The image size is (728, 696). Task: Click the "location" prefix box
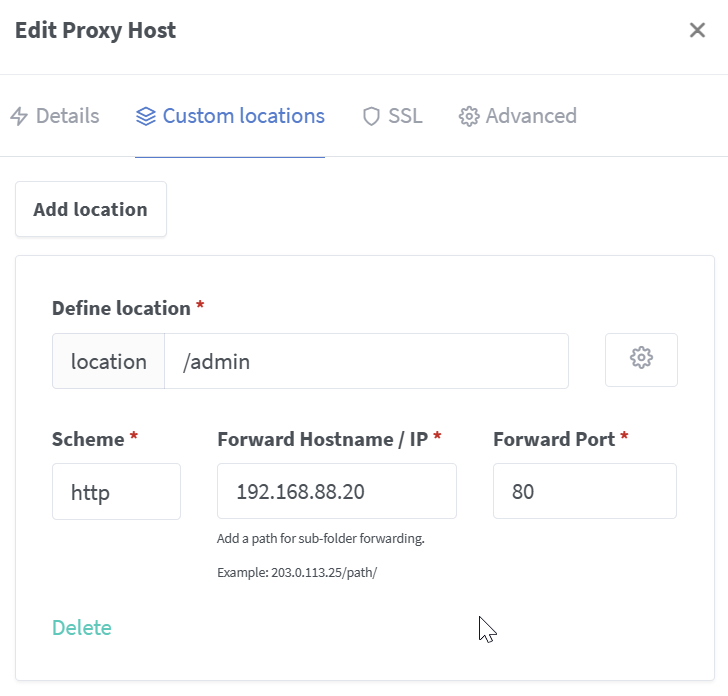108,361
